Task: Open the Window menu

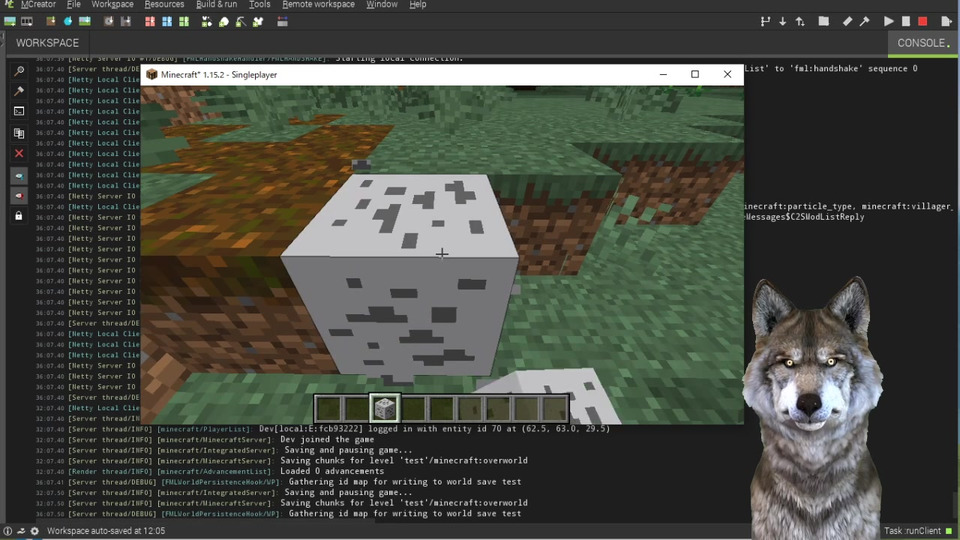Action: pyautogui.click(x=381, y=4)
